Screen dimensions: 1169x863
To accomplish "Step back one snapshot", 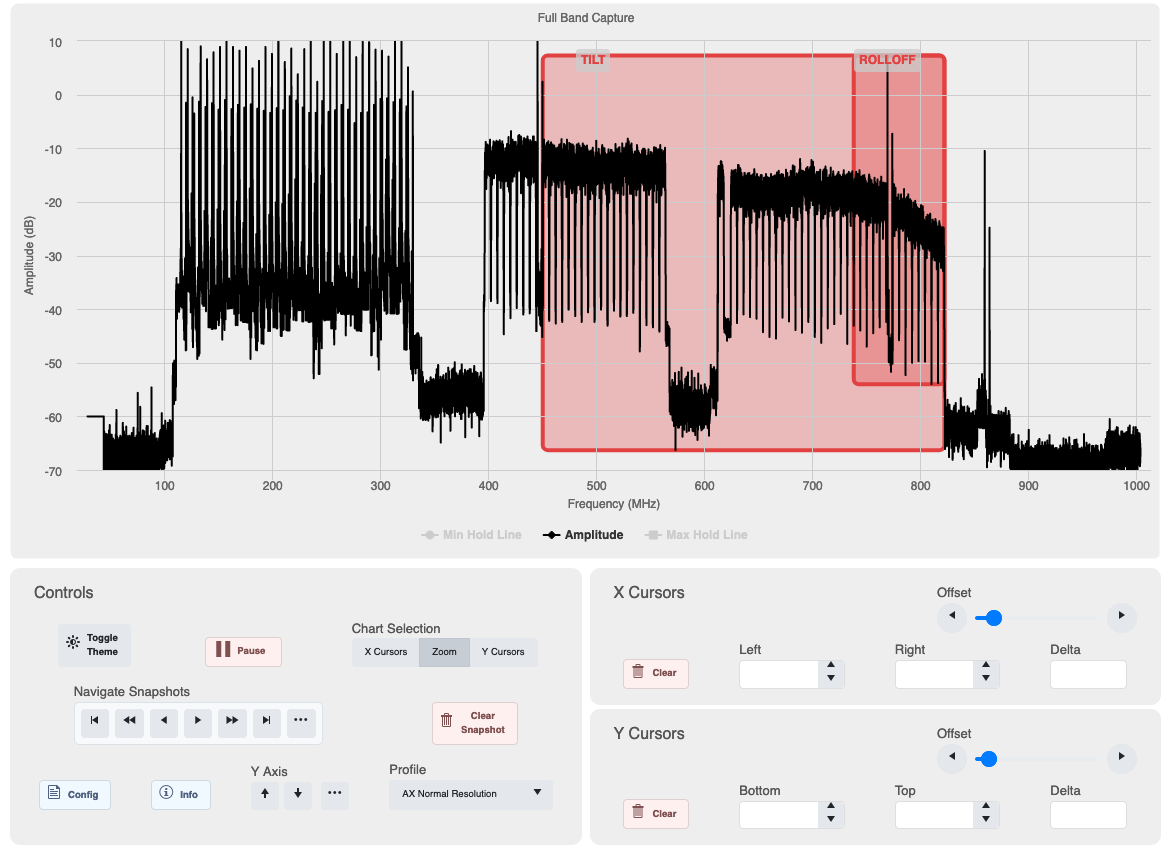I will (163, 721).
